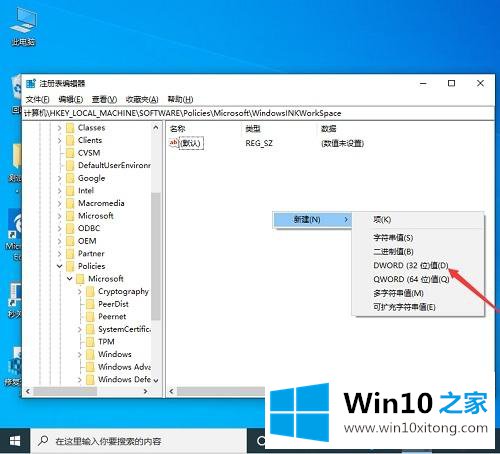Select the Intel folder icon
The image size is (500, 454).
click(70, 191)
